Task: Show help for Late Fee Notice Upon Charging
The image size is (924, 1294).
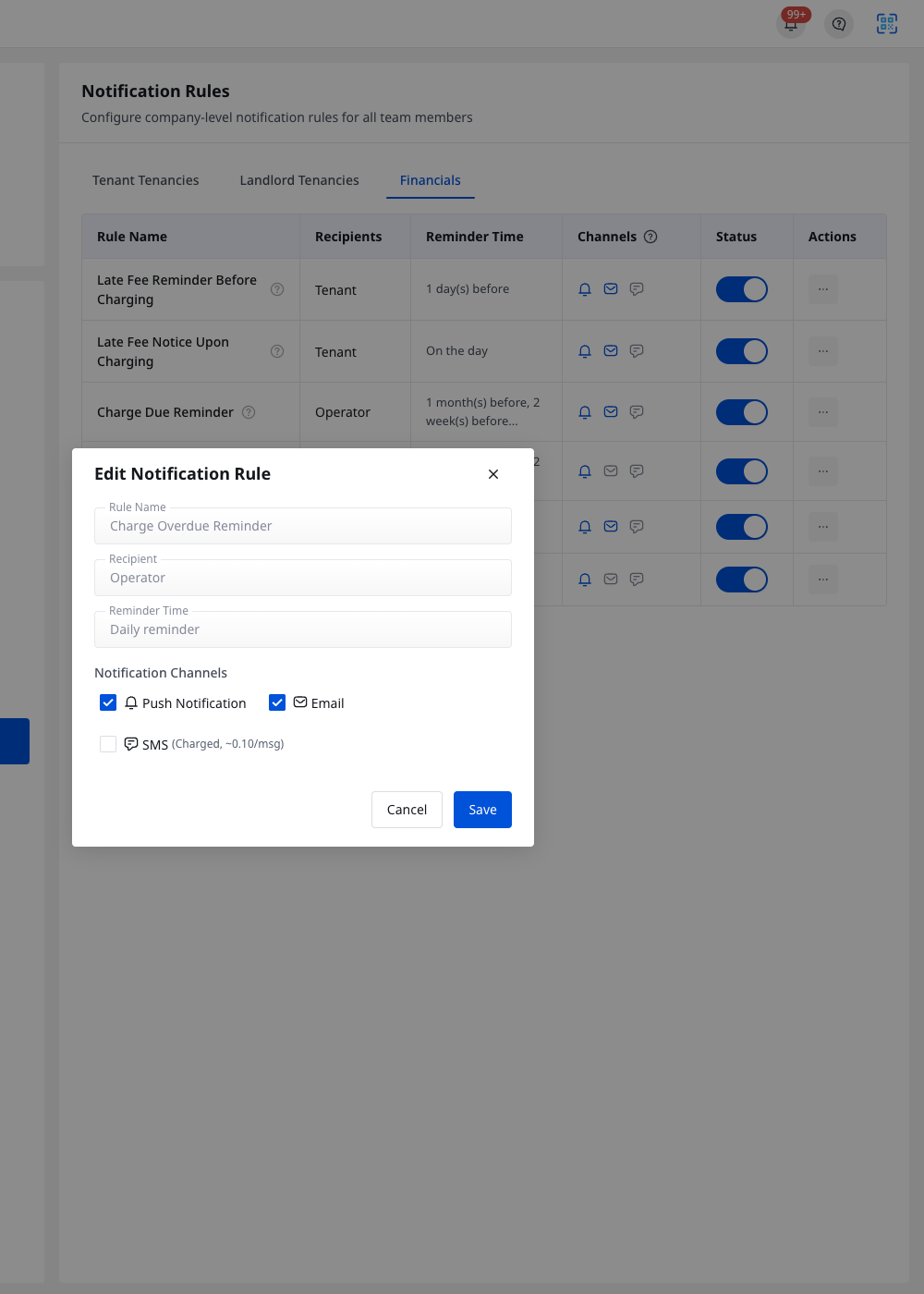Action: click(x=277, y=351)
